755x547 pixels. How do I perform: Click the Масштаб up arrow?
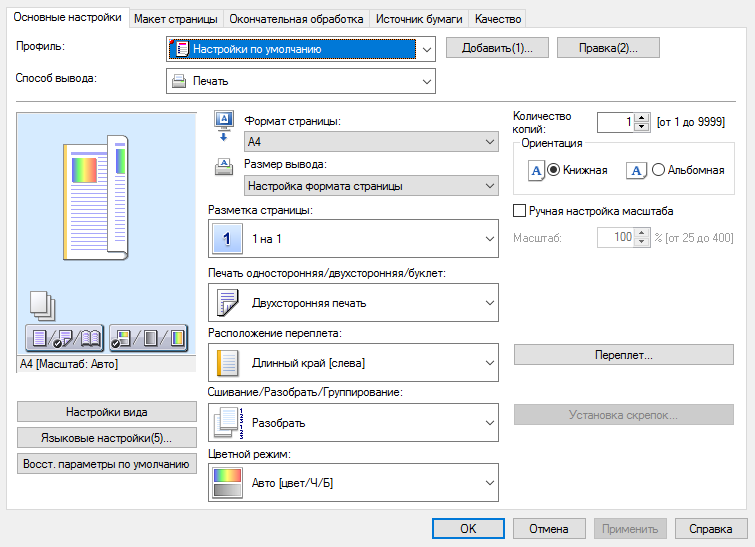pos(642,233)
